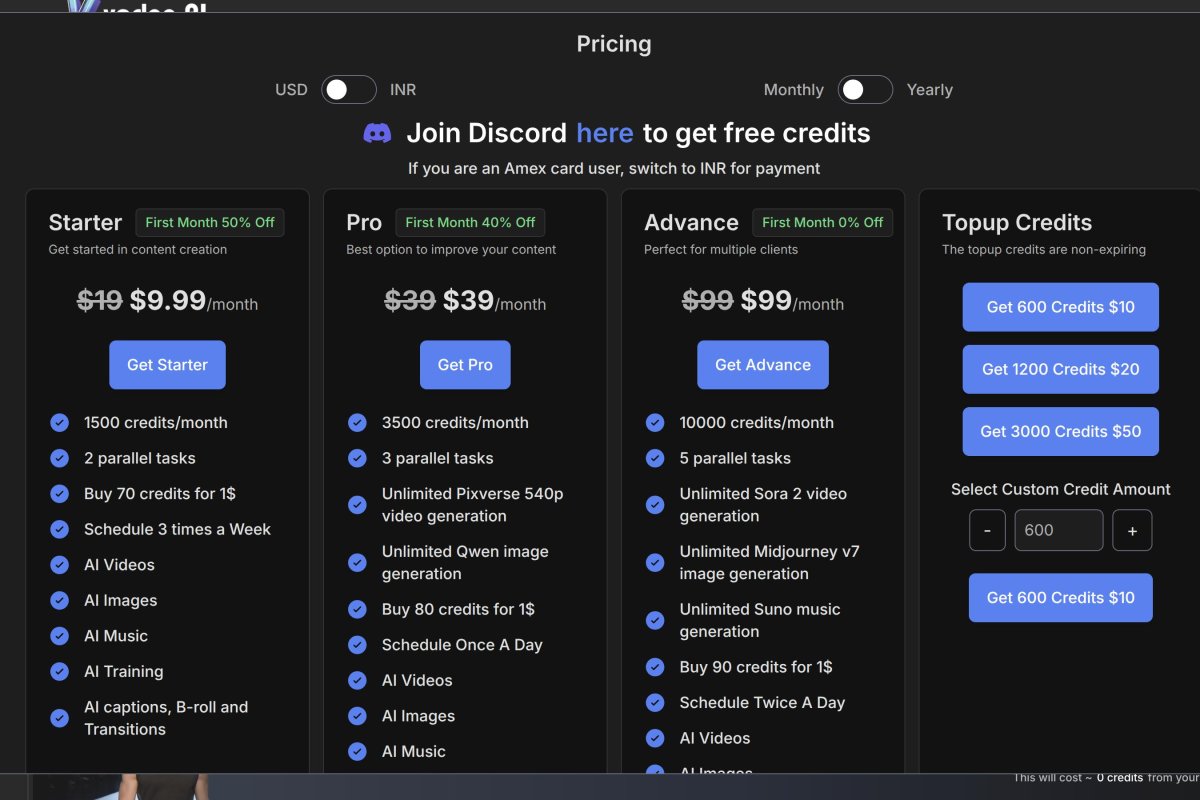1200x800 pixels.
Task: Click checkmark next to Schedule Once A Day
Action: tap(357, 645)
